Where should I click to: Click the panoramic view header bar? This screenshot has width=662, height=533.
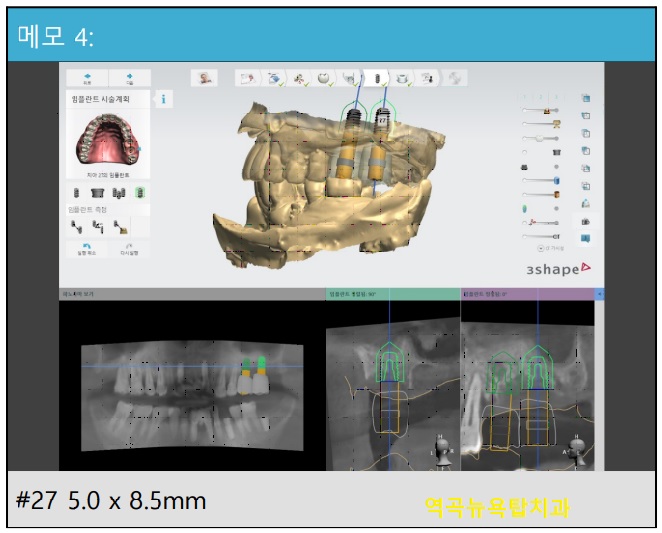pos(192,294)
